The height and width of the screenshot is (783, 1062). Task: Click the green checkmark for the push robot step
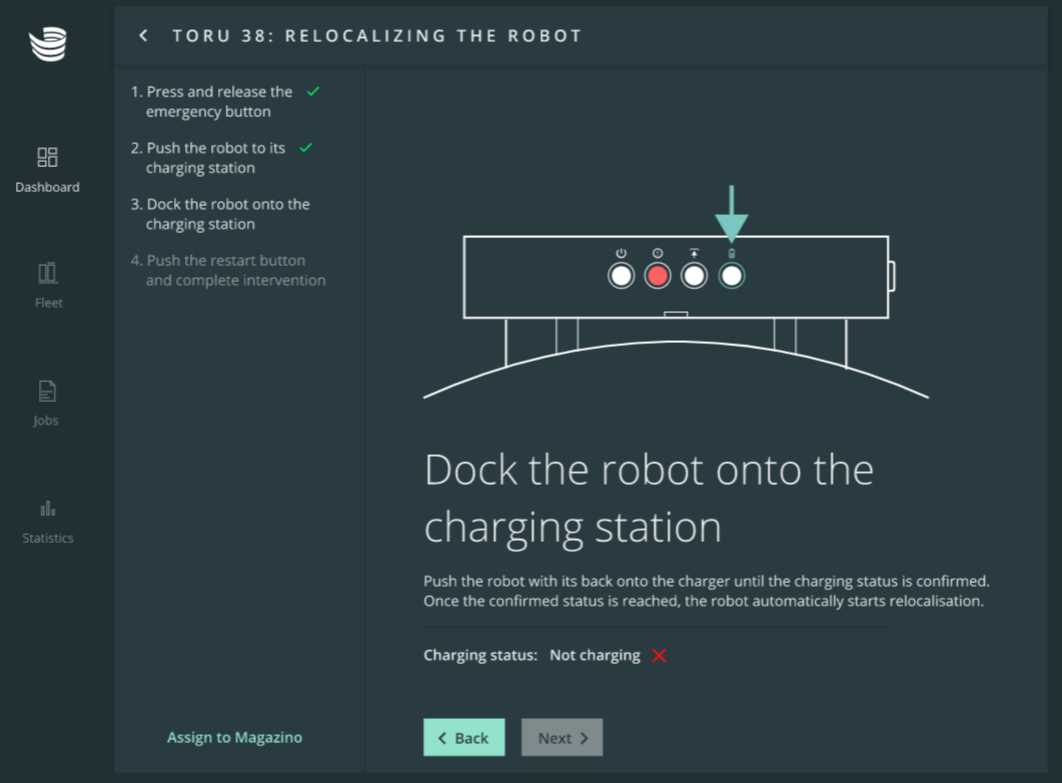tap(306, 147)
